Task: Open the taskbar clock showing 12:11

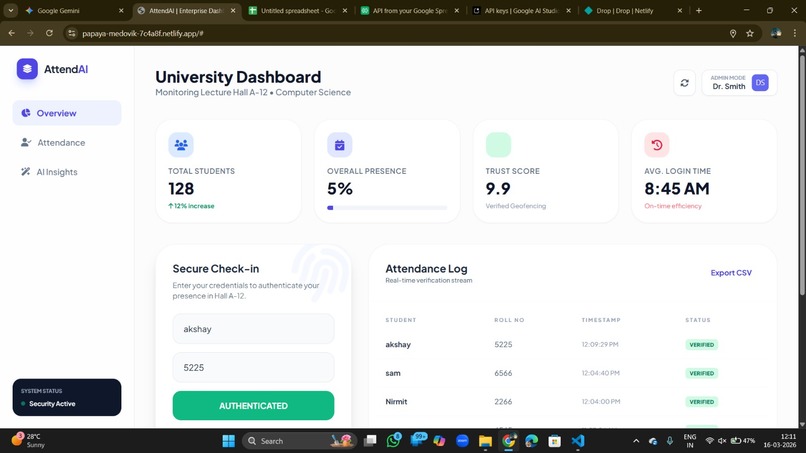Action: (x=779, y=441)
